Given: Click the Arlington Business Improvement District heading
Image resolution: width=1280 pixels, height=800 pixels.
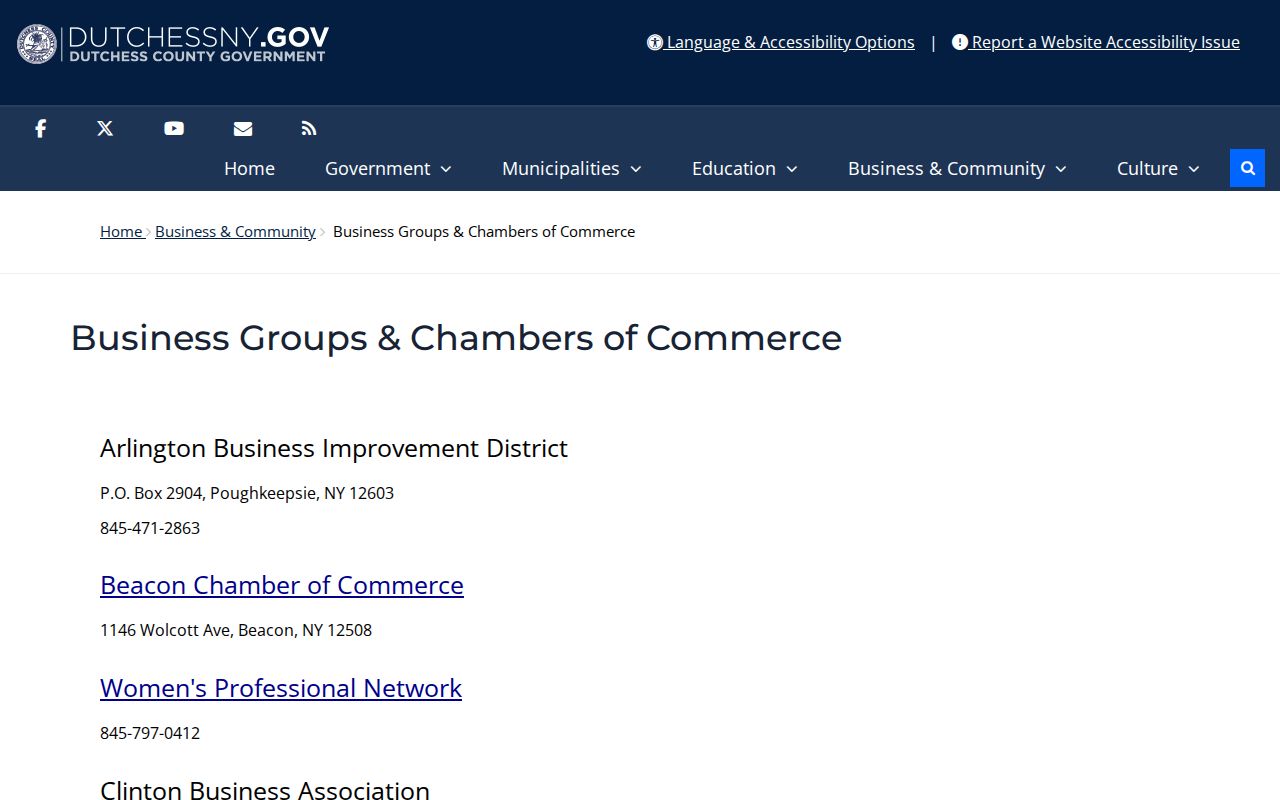Looking at the screenshot, I should [334, 448].
